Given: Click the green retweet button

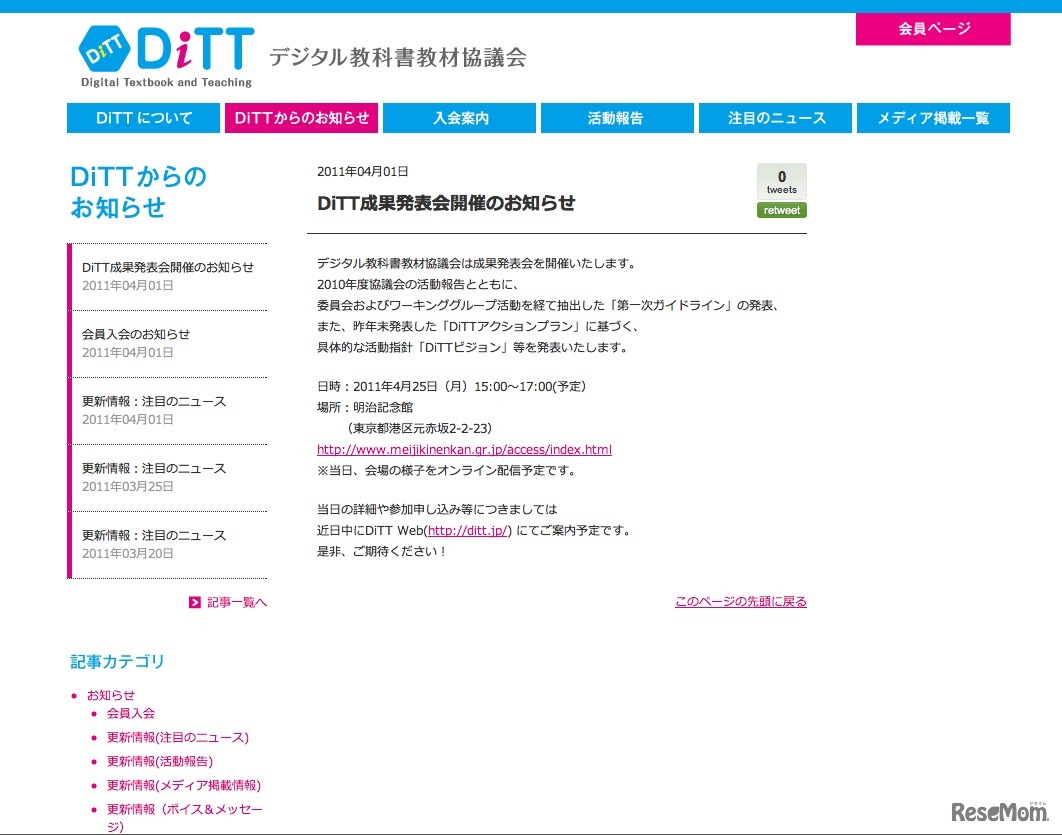Looking at the screenshot, I should click(782, 211).
